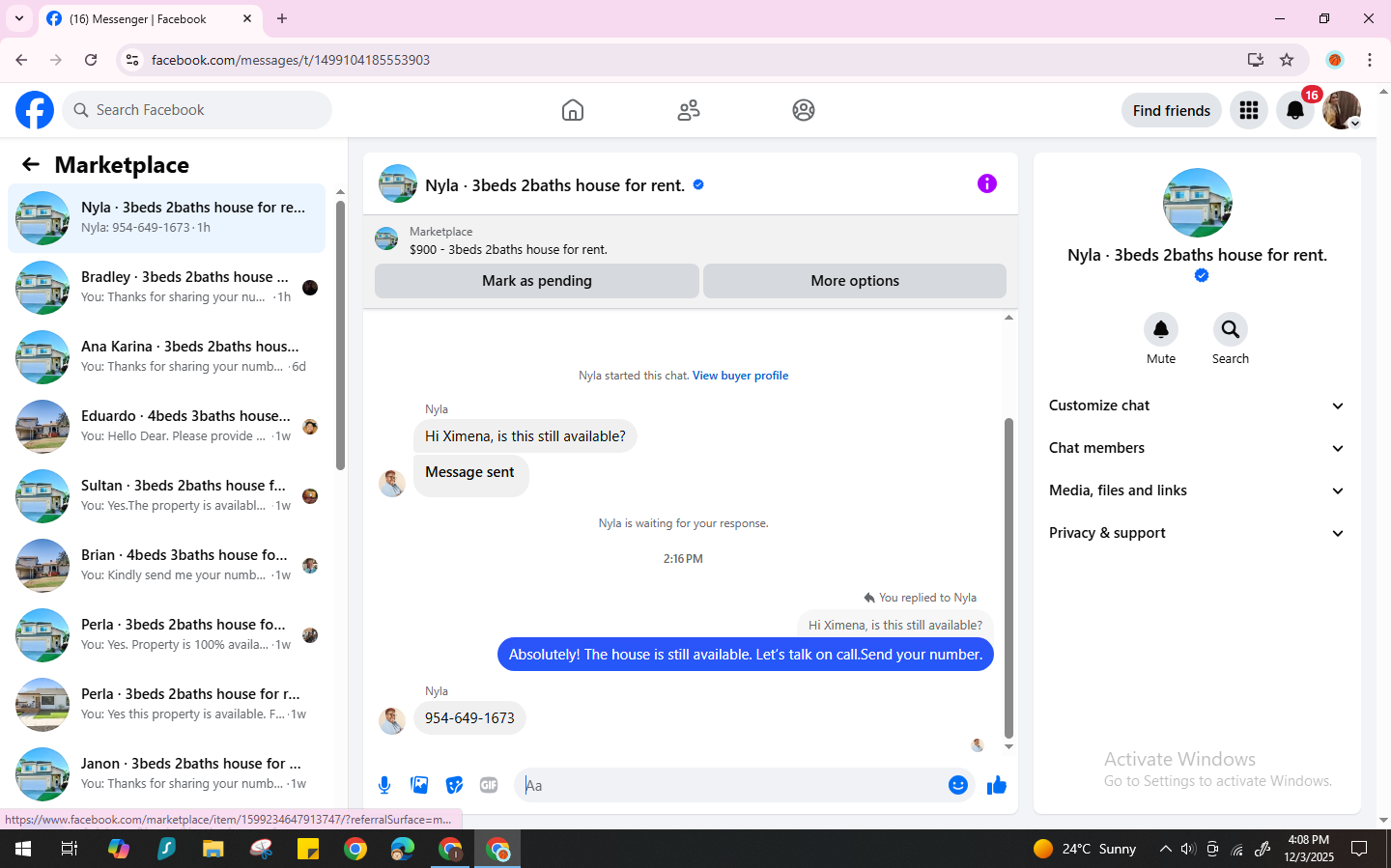Open Task View on the taskbar
Image resolution: width=1391 pixels, height=868 pixels.
click(70, 849)
